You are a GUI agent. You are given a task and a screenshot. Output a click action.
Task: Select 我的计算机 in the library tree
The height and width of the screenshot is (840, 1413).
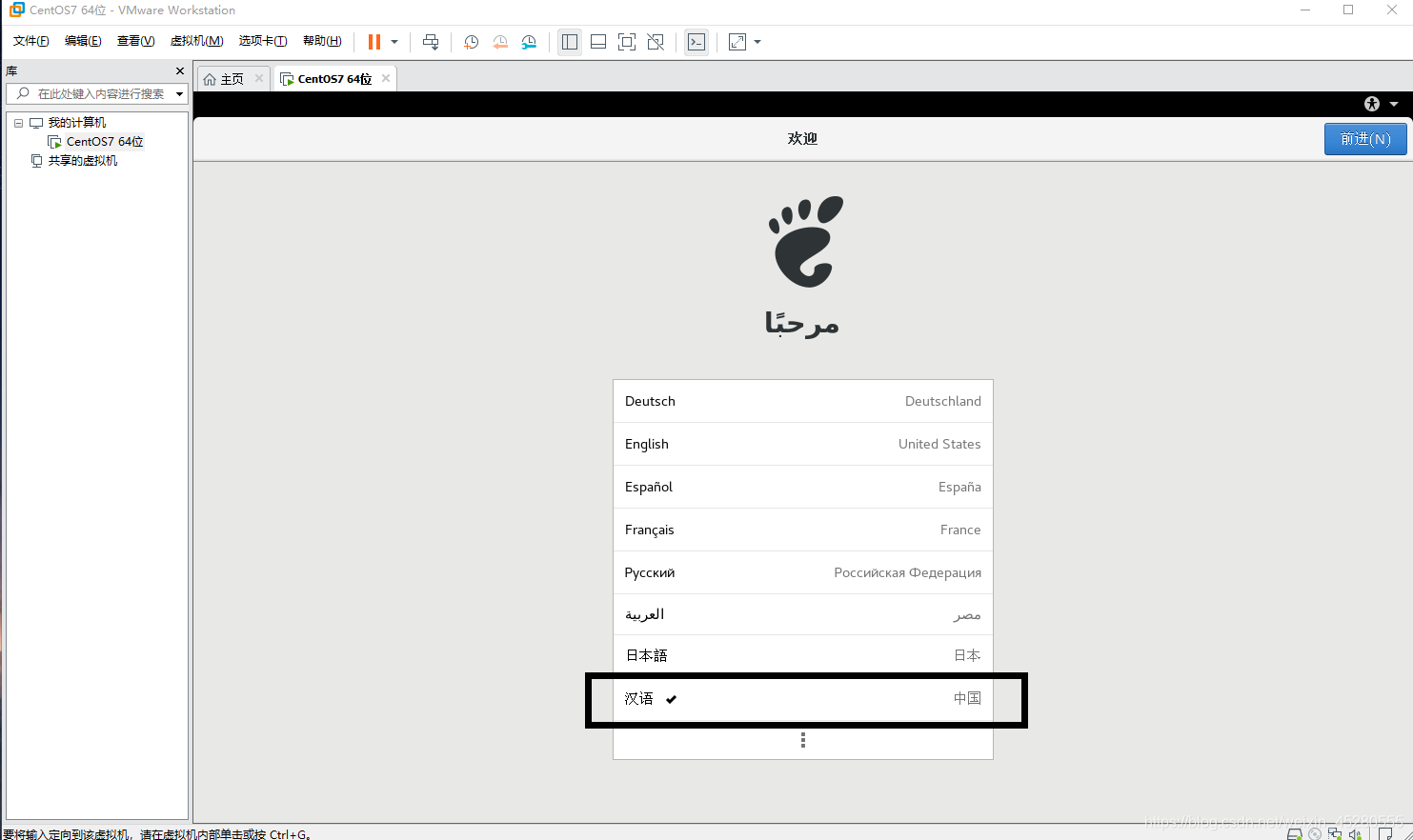[x=77, y=123]
